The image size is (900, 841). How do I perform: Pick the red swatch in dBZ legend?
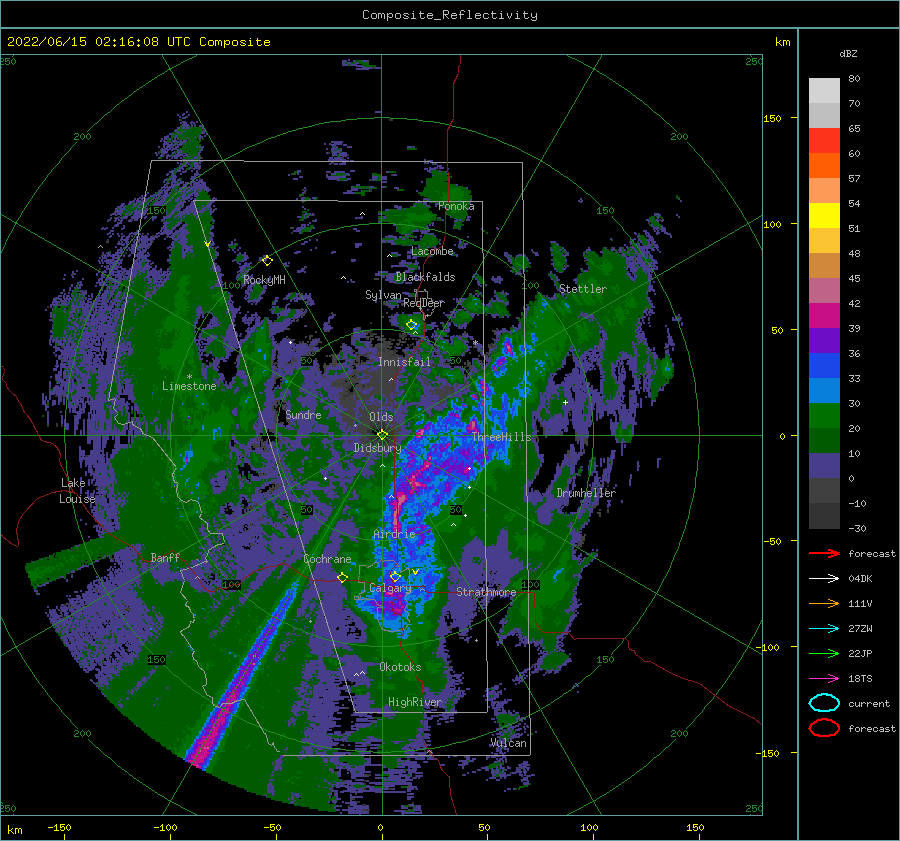tap(824, 141)
